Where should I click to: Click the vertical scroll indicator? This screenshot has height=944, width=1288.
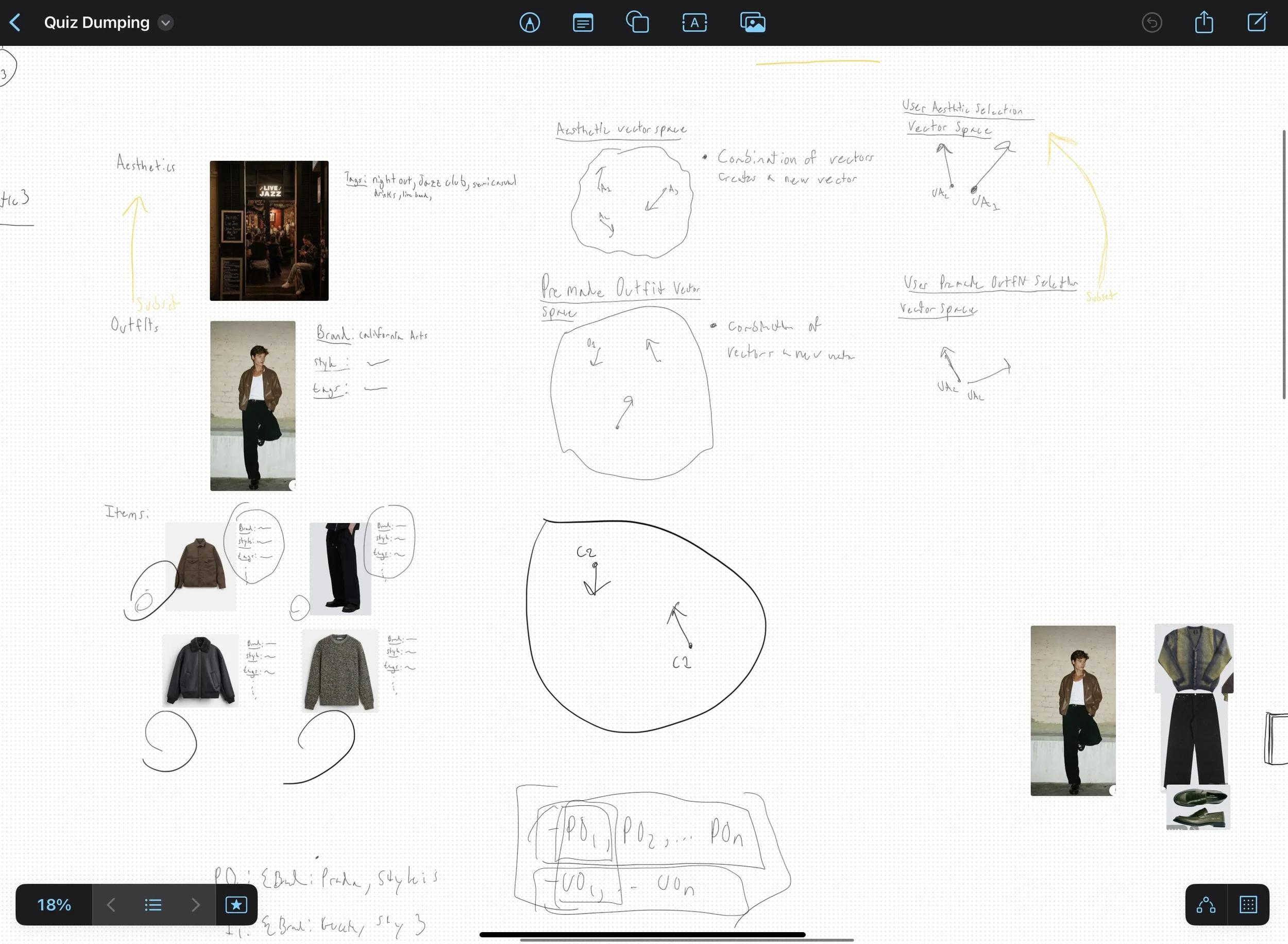[x=1283, y=264]
